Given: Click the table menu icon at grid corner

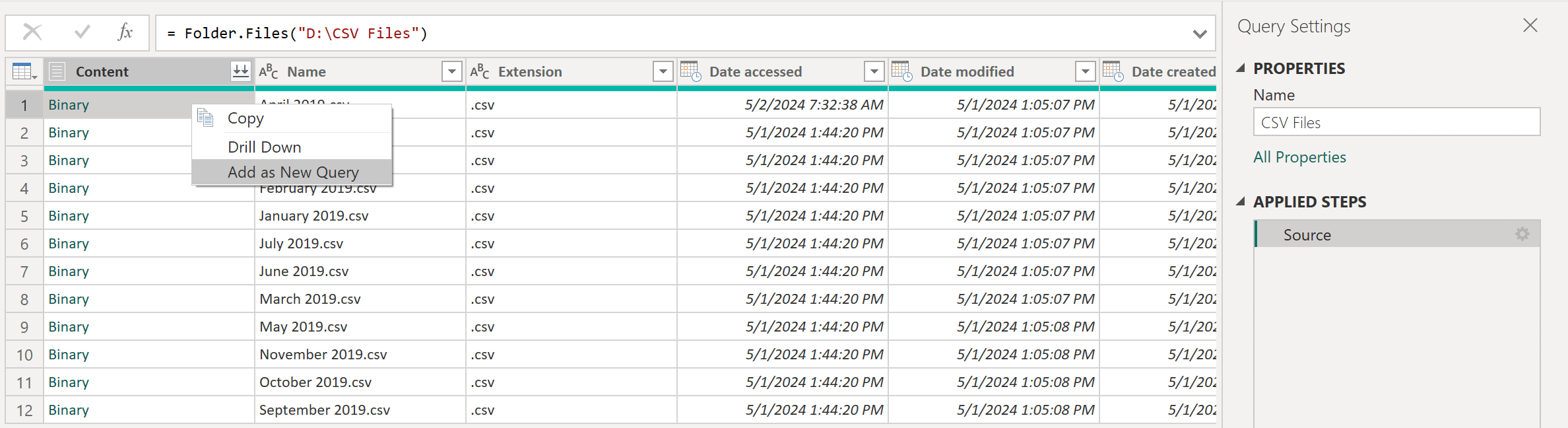Looking at the screenshot, I should 24,71.
